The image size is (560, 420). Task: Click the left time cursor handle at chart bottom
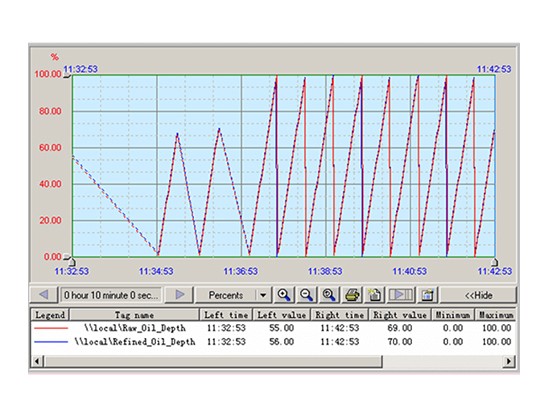(x=72, y=262)
